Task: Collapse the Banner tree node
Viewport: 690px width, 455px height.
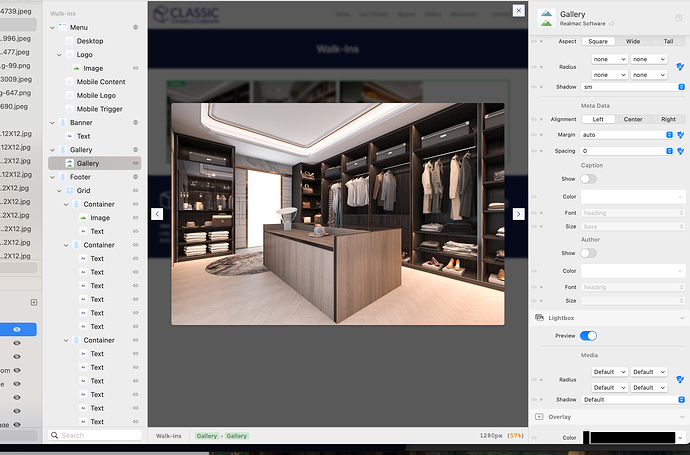Action: [x=52, y=122]
